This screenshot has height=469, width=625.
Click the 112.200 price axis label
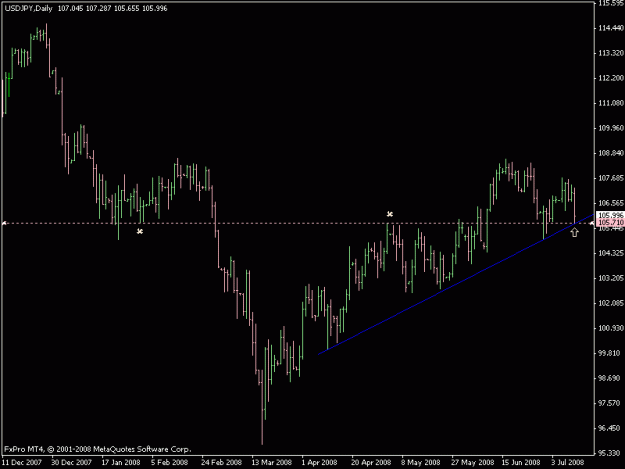click(x=611, y=78)
